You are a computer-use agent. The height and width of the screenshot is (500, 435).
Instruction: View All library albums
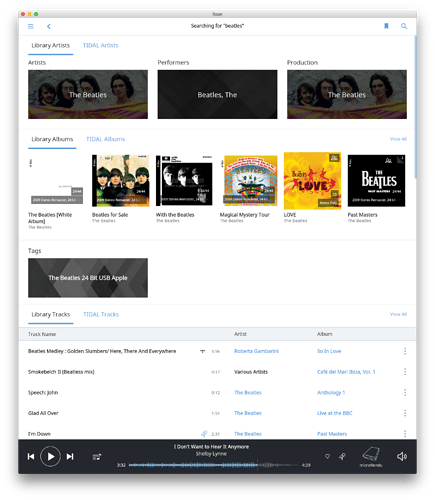[x=398, y=139]
